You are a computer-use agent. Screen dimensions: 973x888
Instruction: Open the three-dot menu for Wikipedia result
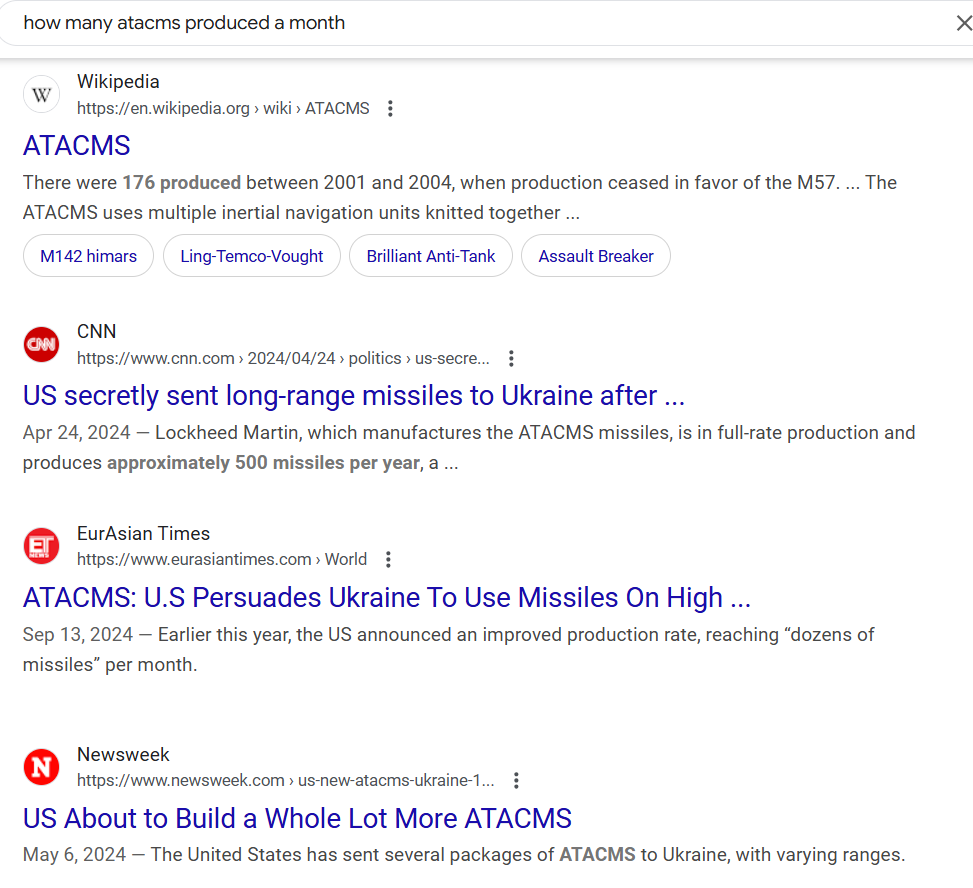(390, 108)
